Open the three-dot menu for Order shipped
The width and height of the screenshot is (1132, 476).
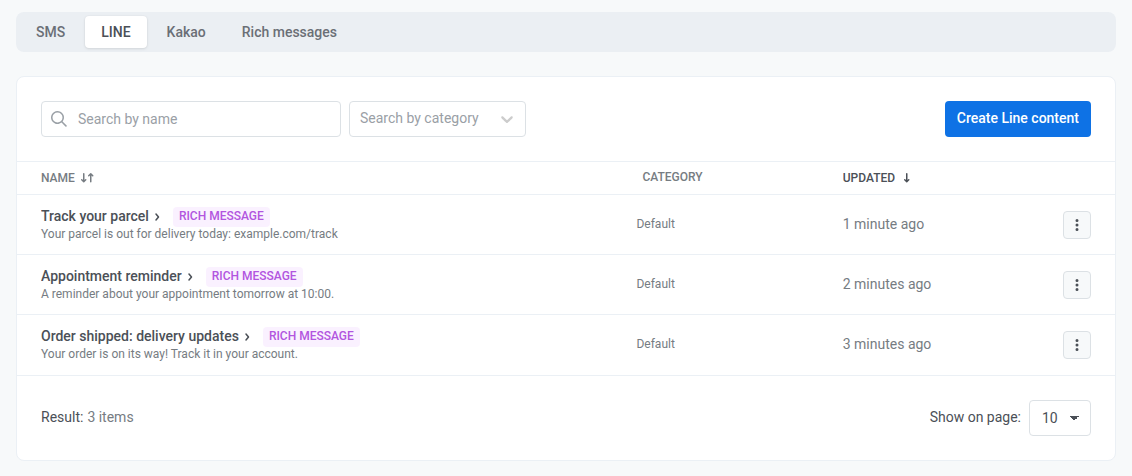[1076, 345]
